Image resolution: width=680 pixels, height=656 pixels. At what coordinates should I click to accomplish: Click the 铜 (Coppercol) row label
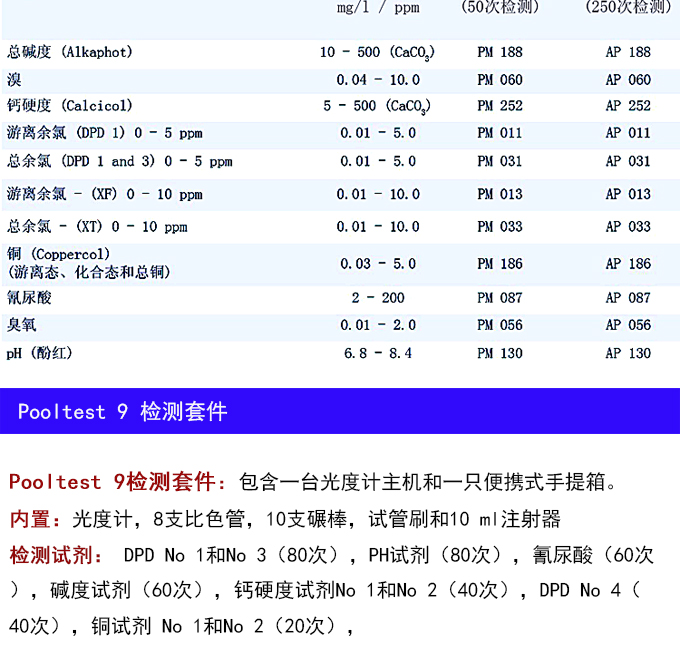60,255
